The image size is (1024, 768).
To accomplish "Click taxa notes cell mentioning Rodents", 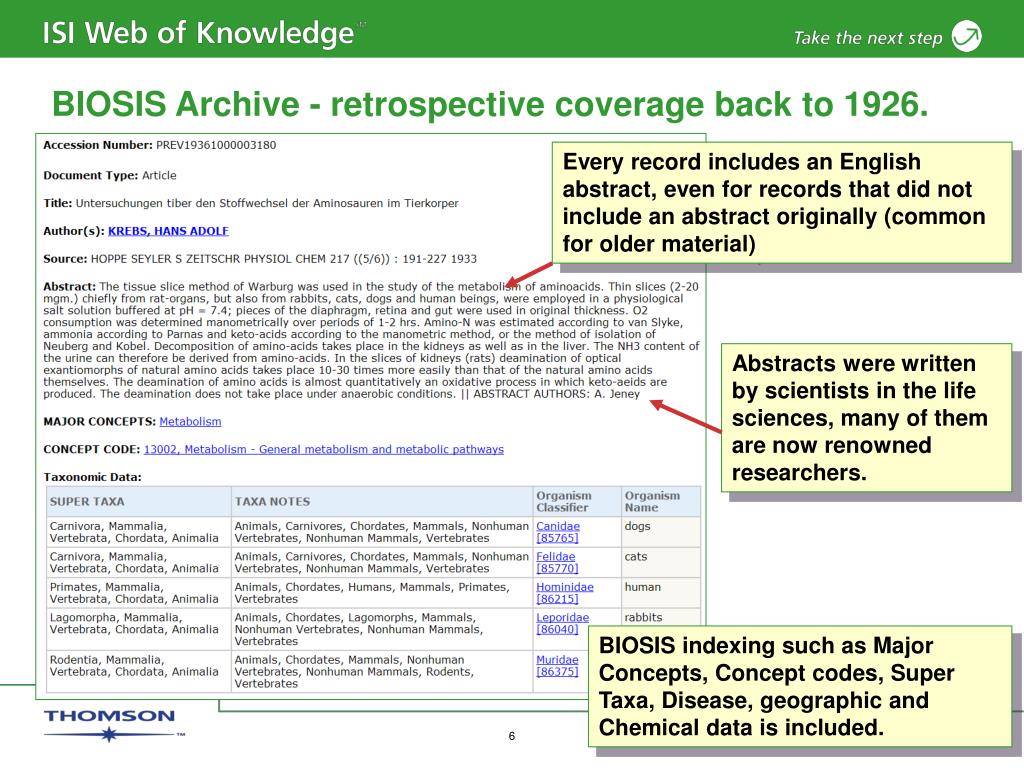I will (382, 671).
